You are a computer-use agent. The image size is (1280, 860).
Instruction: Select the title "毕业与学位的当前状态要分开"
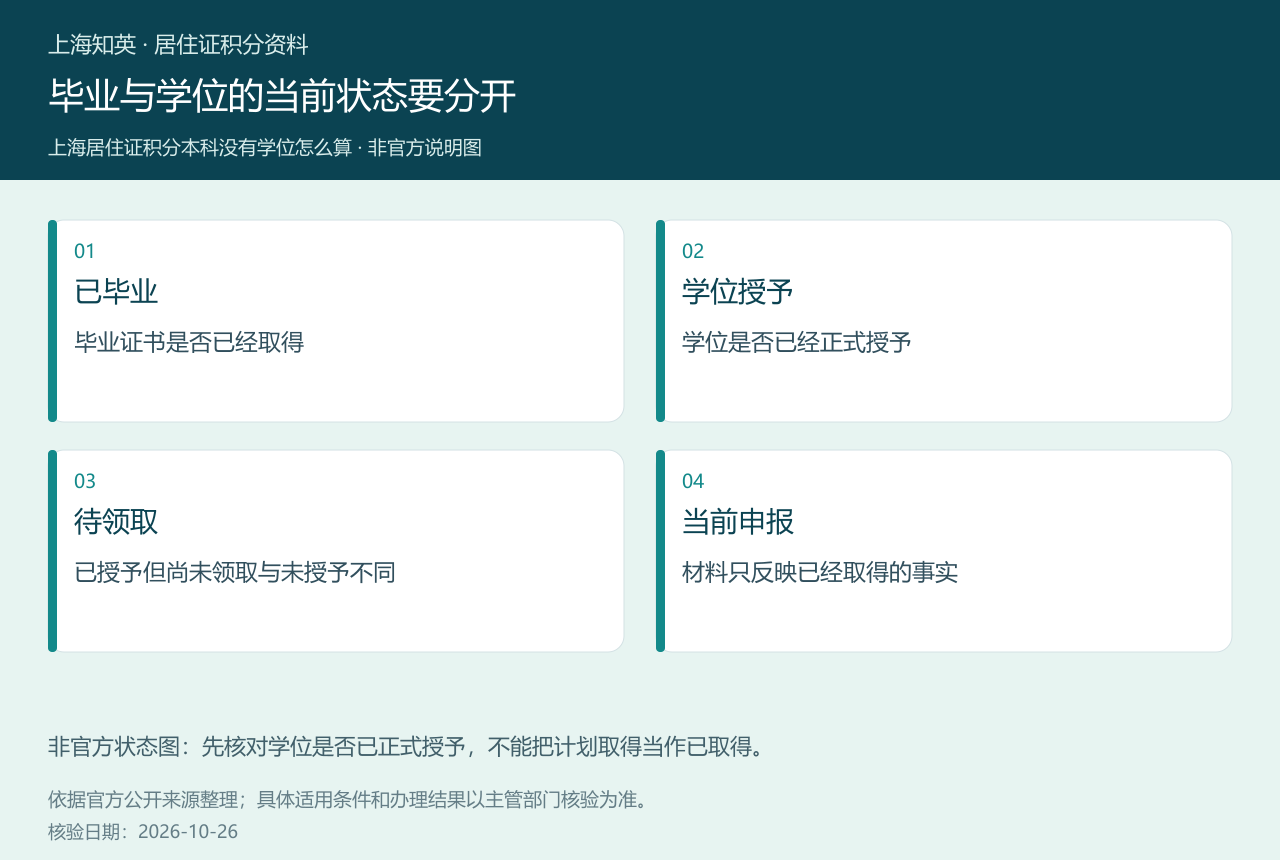[282, 96]
